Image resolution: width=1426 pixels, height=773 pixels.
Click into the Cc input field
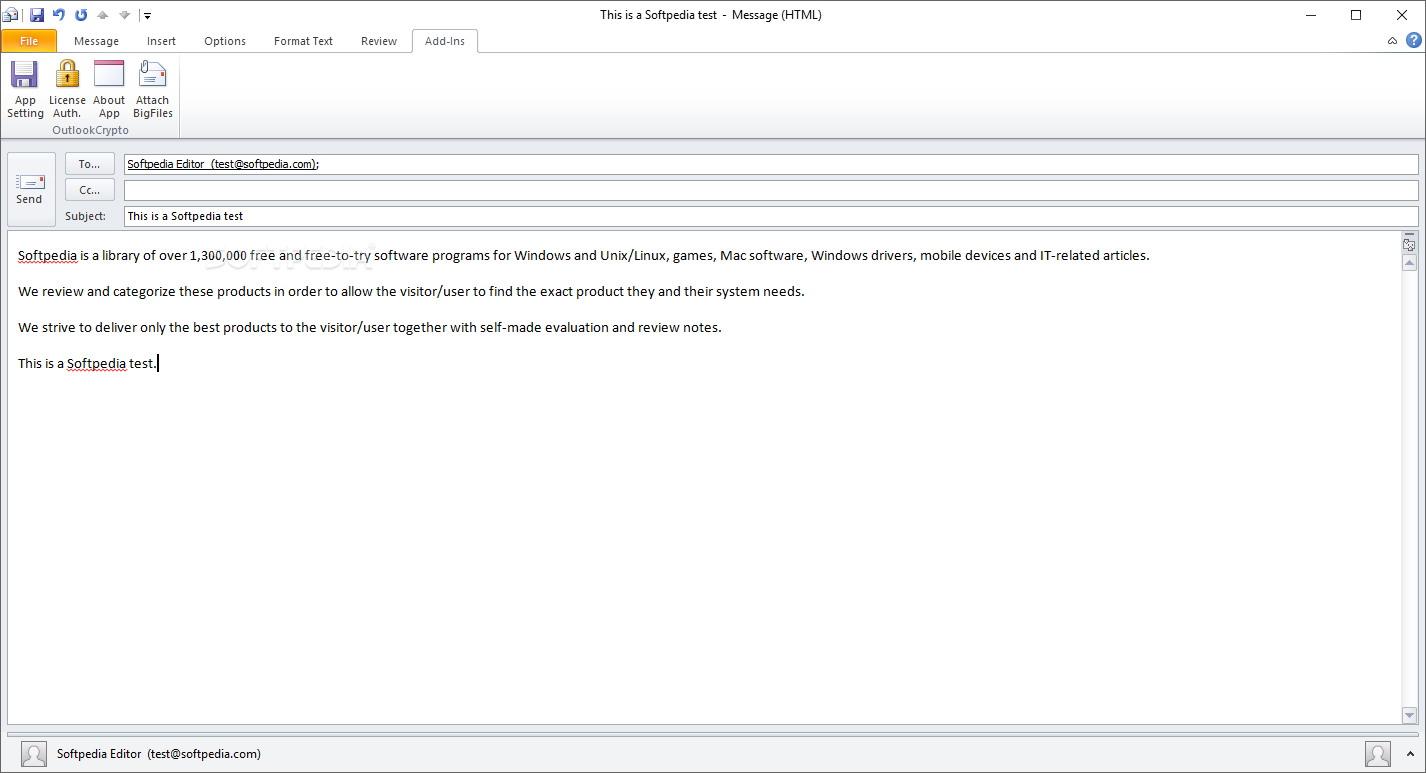coord(771,190)
